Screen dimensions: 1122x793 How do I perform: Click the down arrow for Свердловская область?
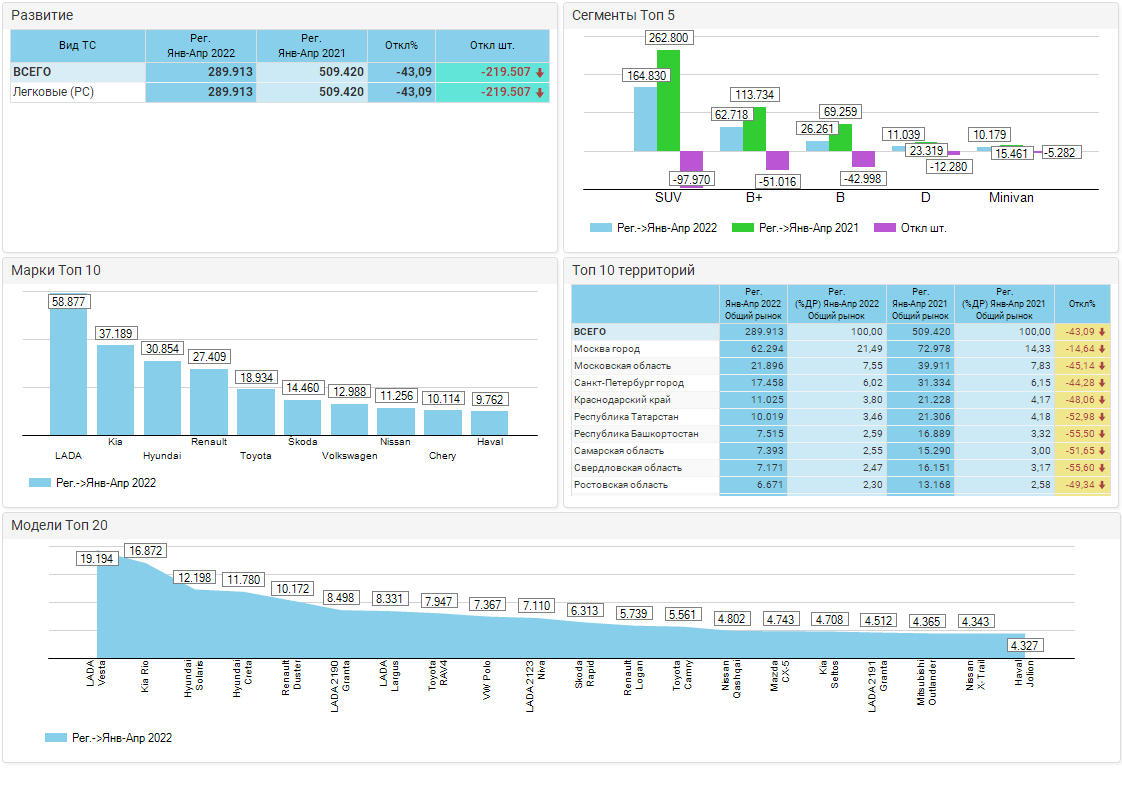[x=1102, y=468]
